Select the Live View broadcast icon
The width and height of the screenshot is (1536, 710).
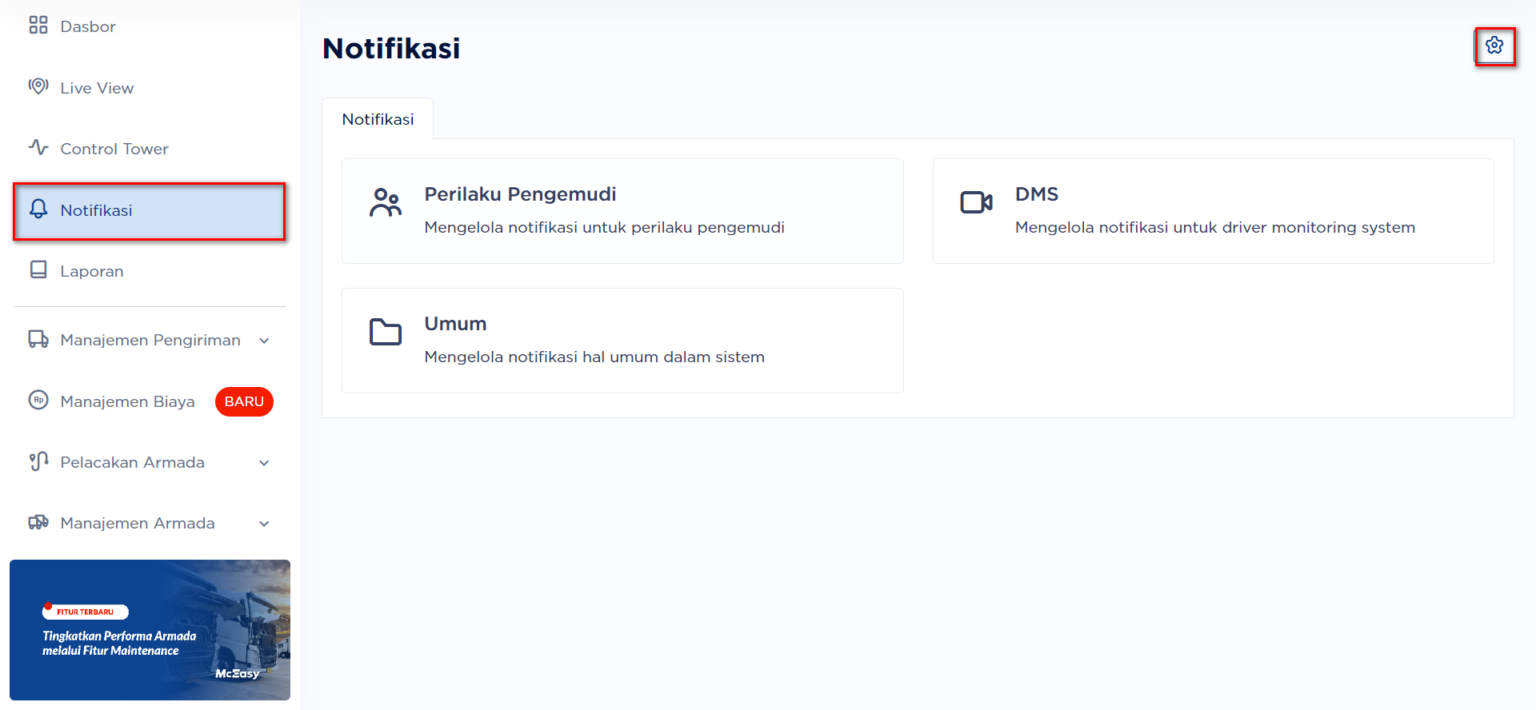pyautogui.click(x=38, y=87)
